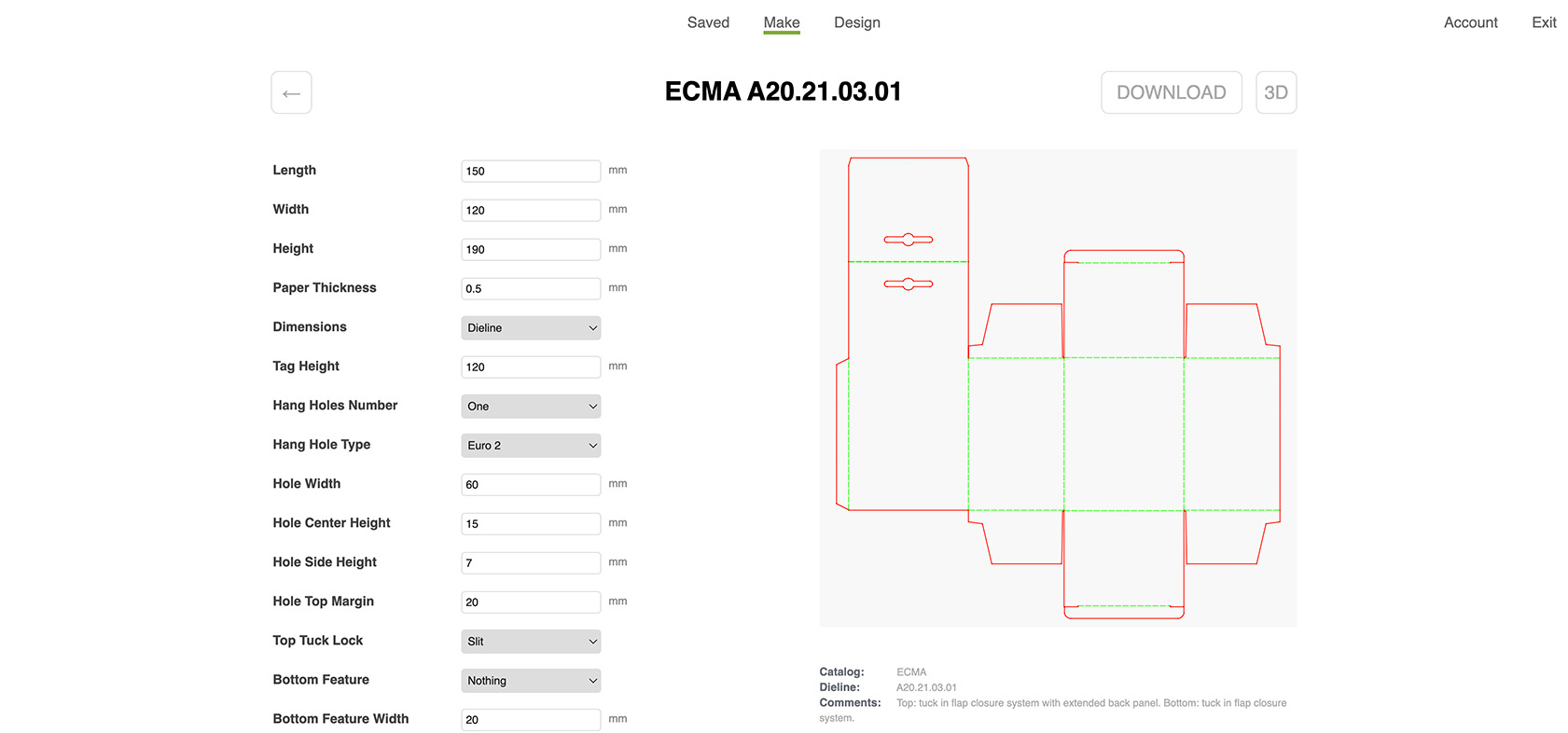
Task: Click the back arrow button
Action: click(x=291, y=92)
